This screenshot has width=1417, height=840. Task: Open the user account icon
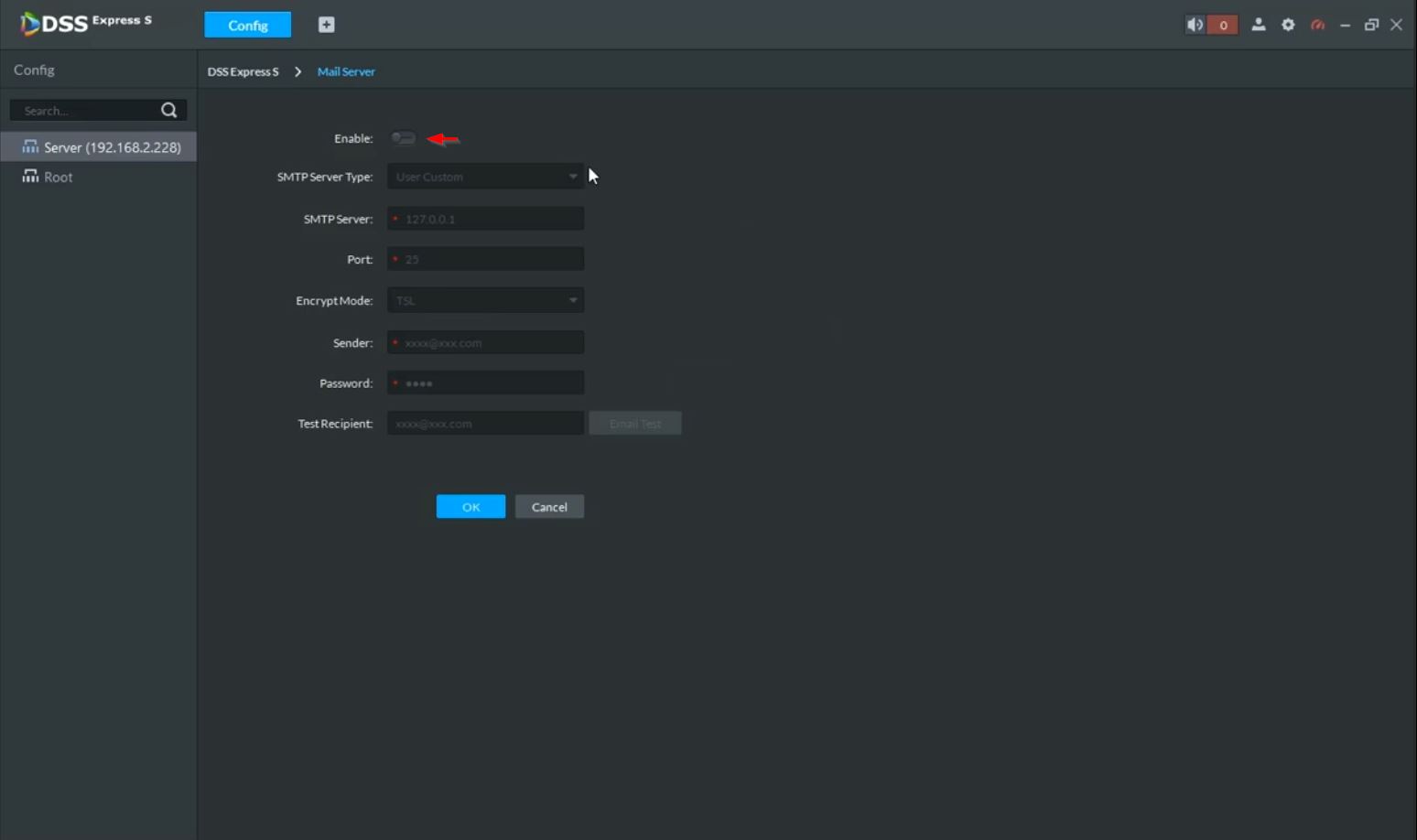coord(1259,25)
